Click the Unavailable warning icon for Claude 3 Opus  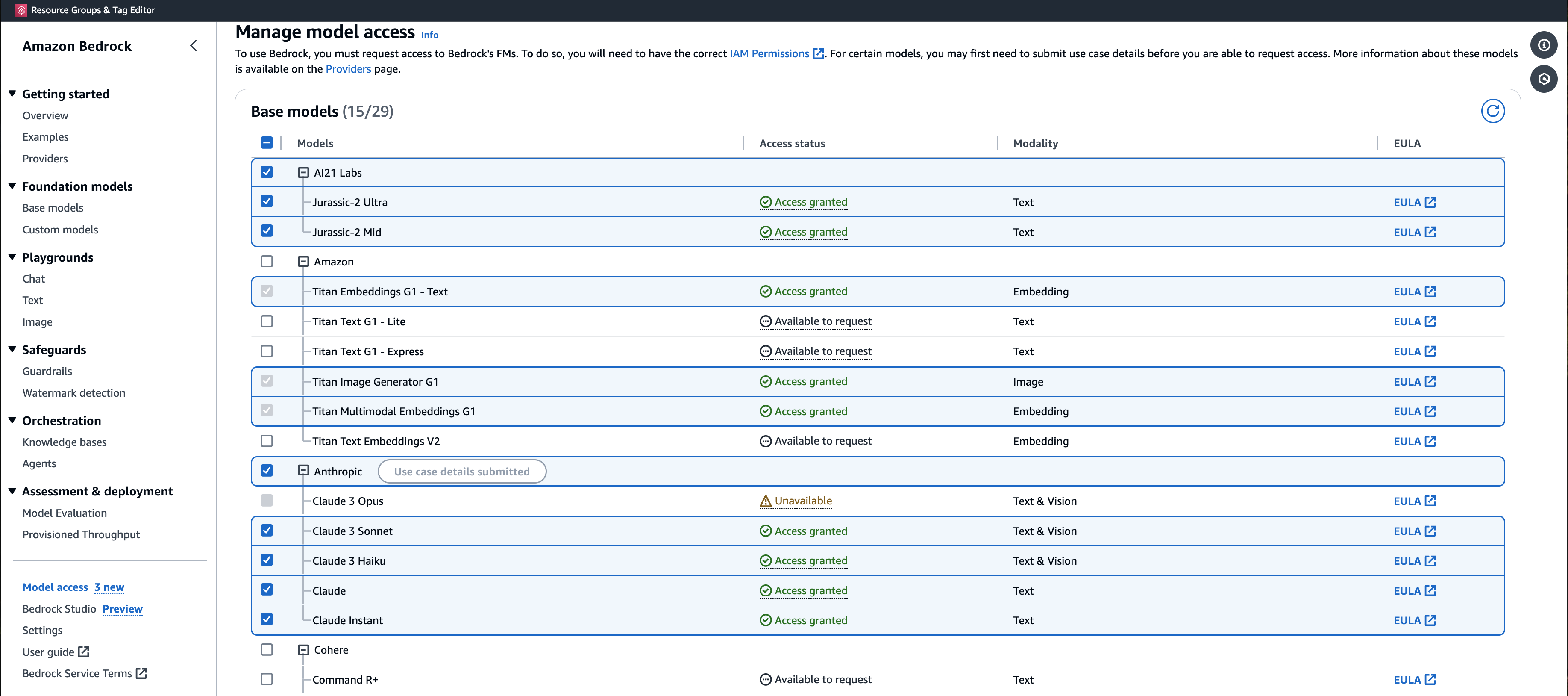click(765, 501)
